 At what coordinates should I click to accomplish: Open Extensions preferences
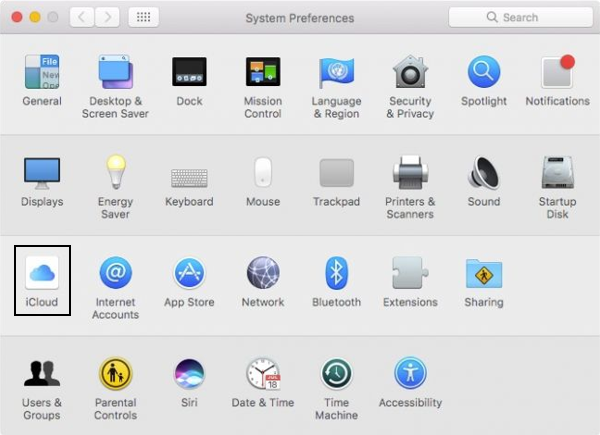pos(410,282)
